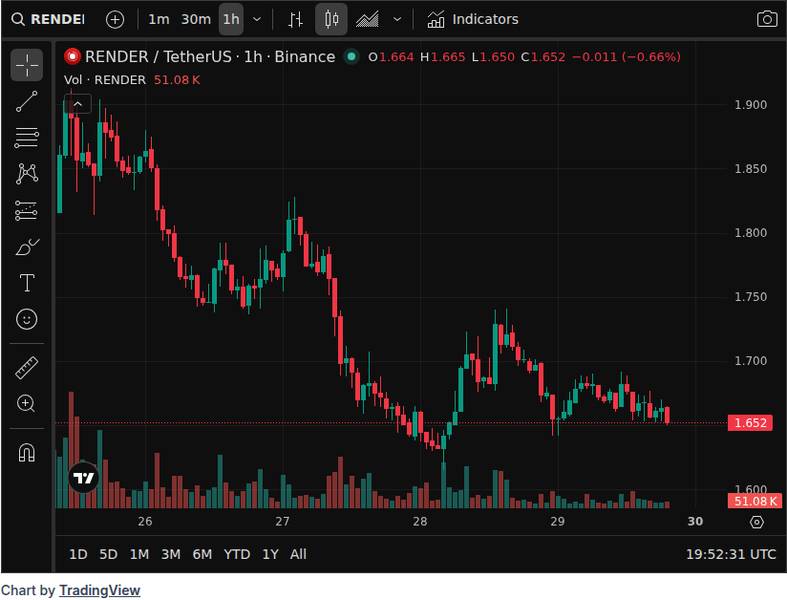Select the trend line tool
The width and height of the screenshot is (787, 600).
click(x=27, y=101)
